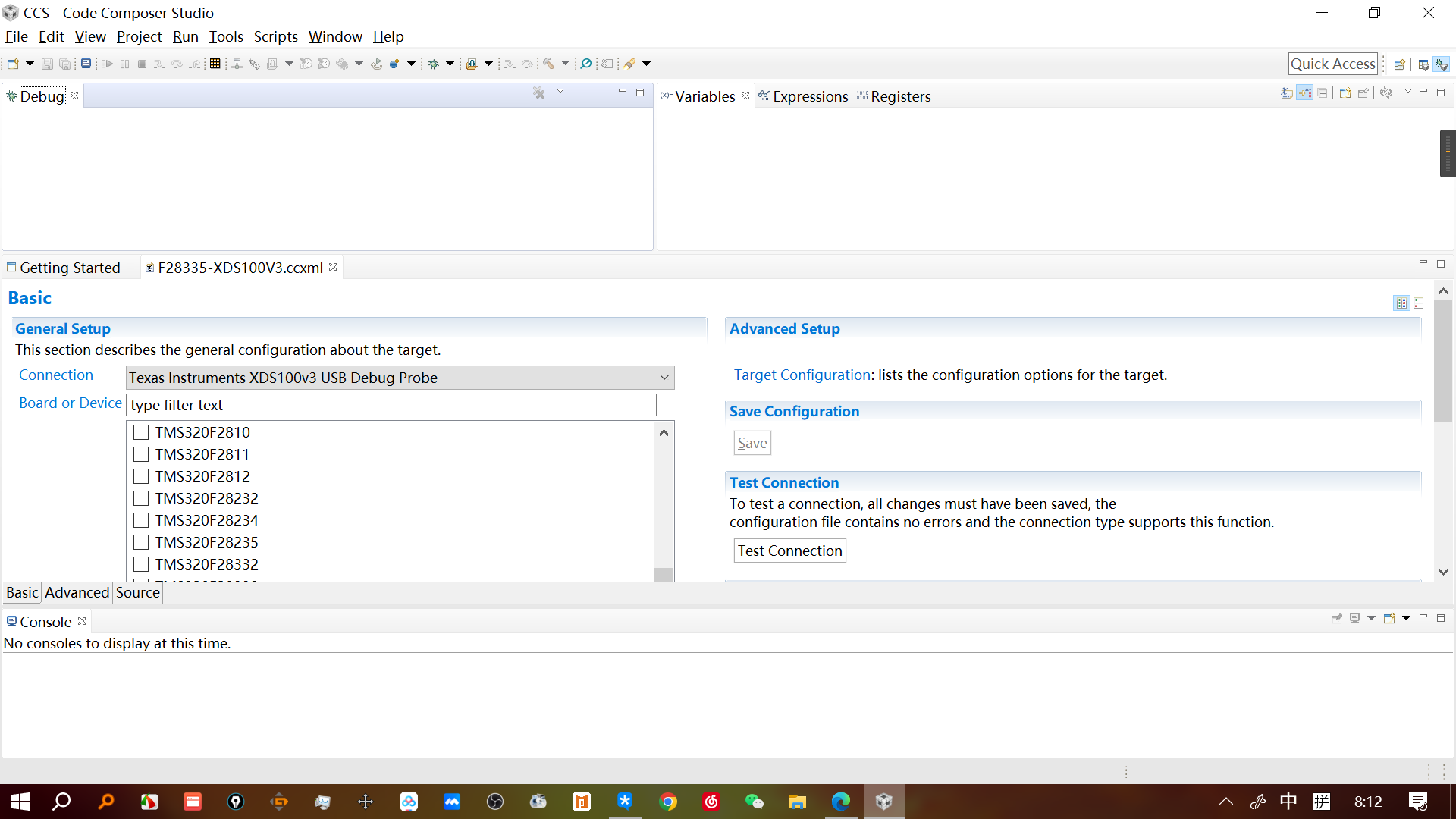
Task: Open File Explorer from the taskbar
Action: point(798,802)
